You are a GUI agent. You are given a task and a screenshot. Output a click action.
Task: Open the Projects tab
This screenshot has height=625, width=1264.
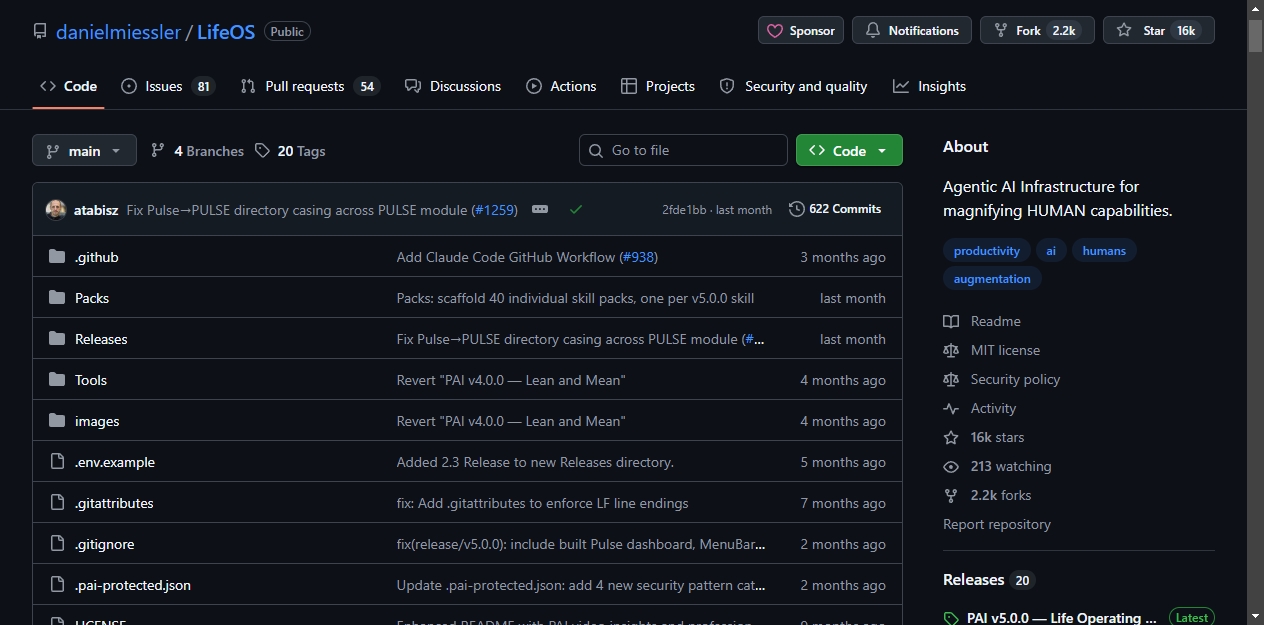pyautogui.click(x=657, y=86)
